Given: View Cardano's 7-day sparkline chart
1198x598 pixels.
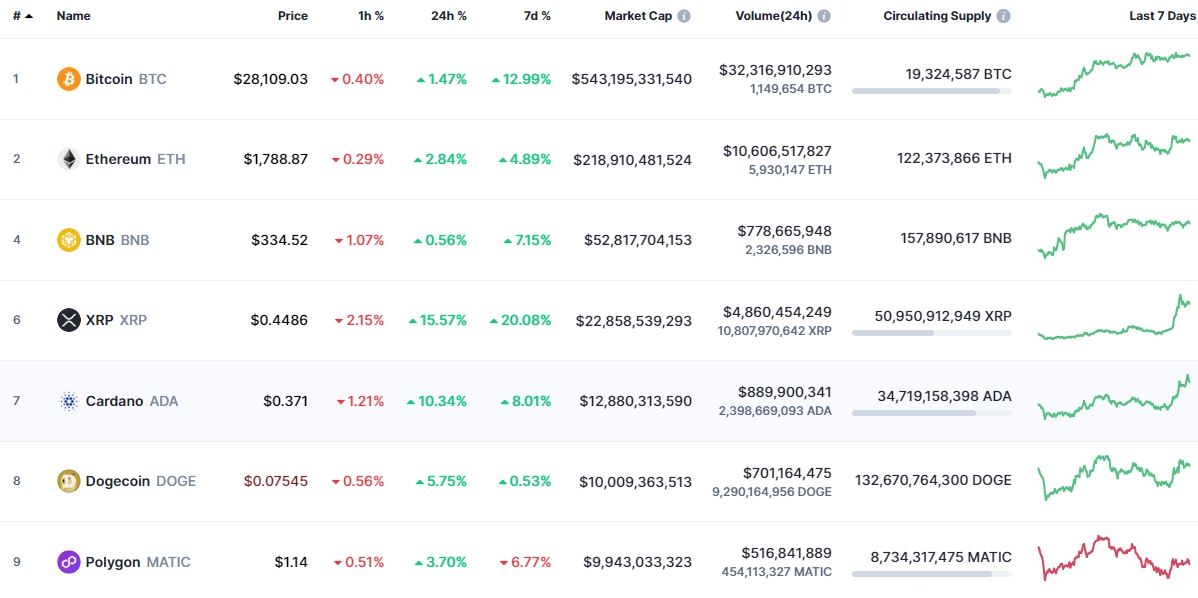Looking at the screenshot, I should click(x=1114, y=397).
